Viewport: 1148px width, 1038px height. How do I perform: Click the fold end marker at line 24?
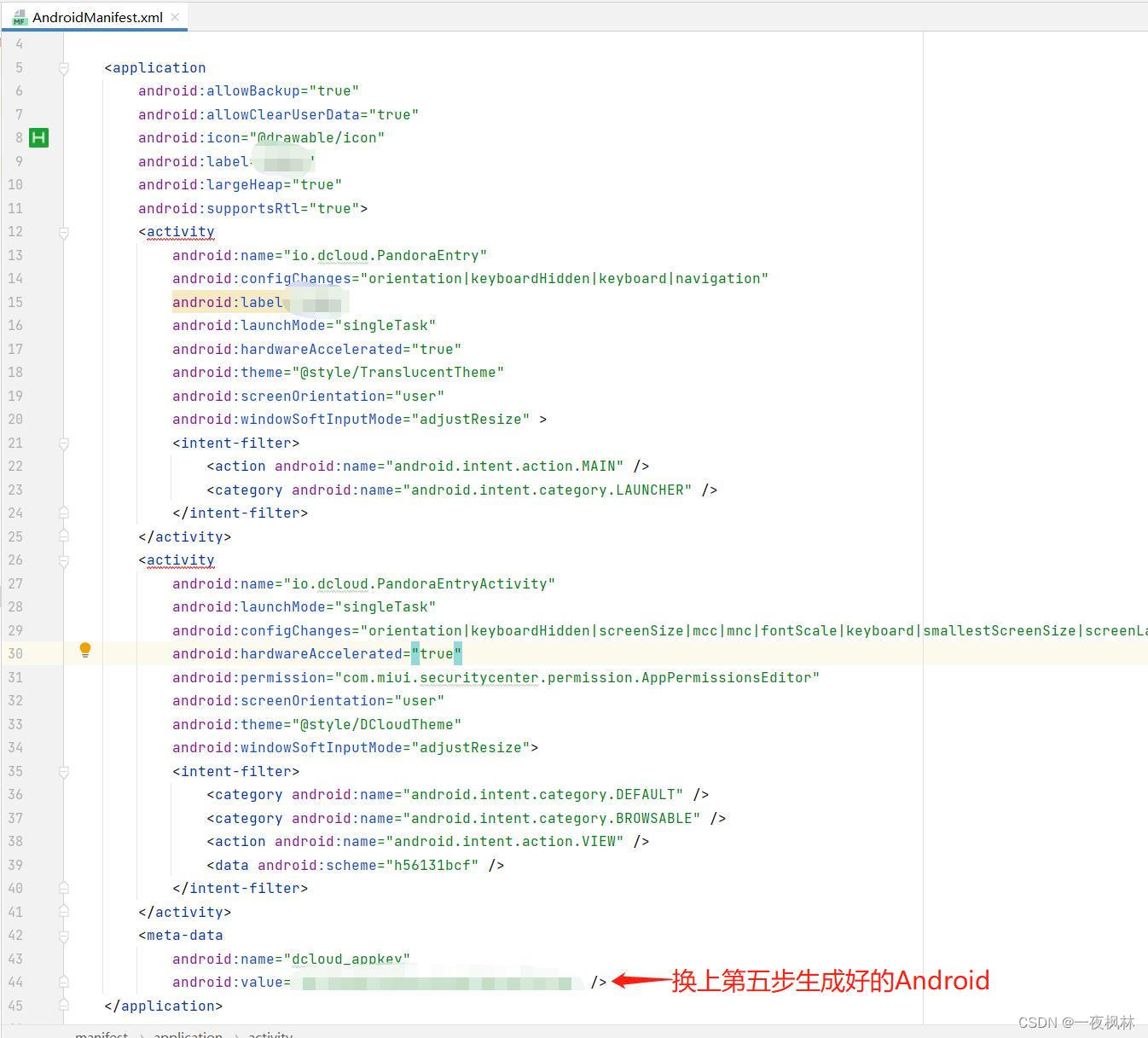(x=64, y=513)
